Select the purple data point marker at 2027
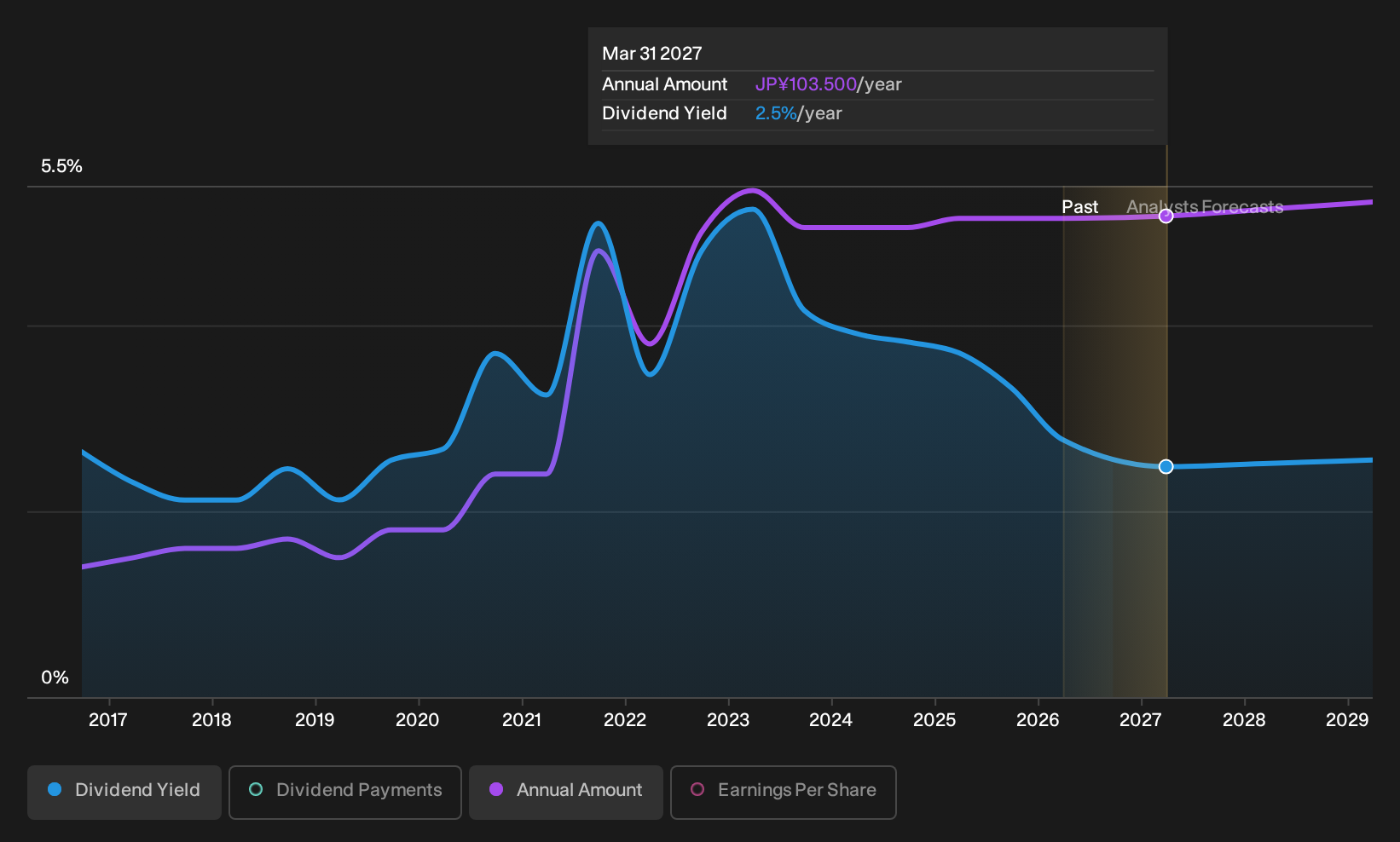 [1166, 216]
